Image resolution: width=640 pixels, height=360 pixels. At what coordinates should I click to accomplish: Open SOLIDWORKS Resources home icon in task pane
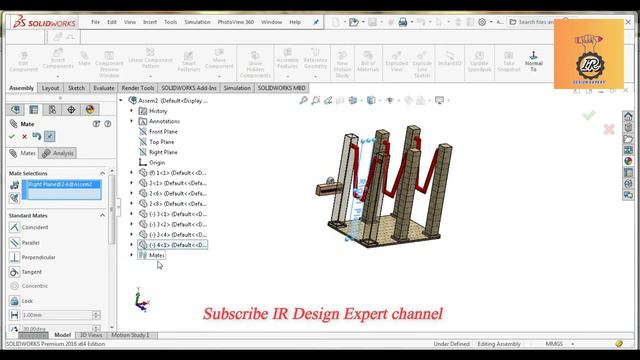(x=628, y=116)
